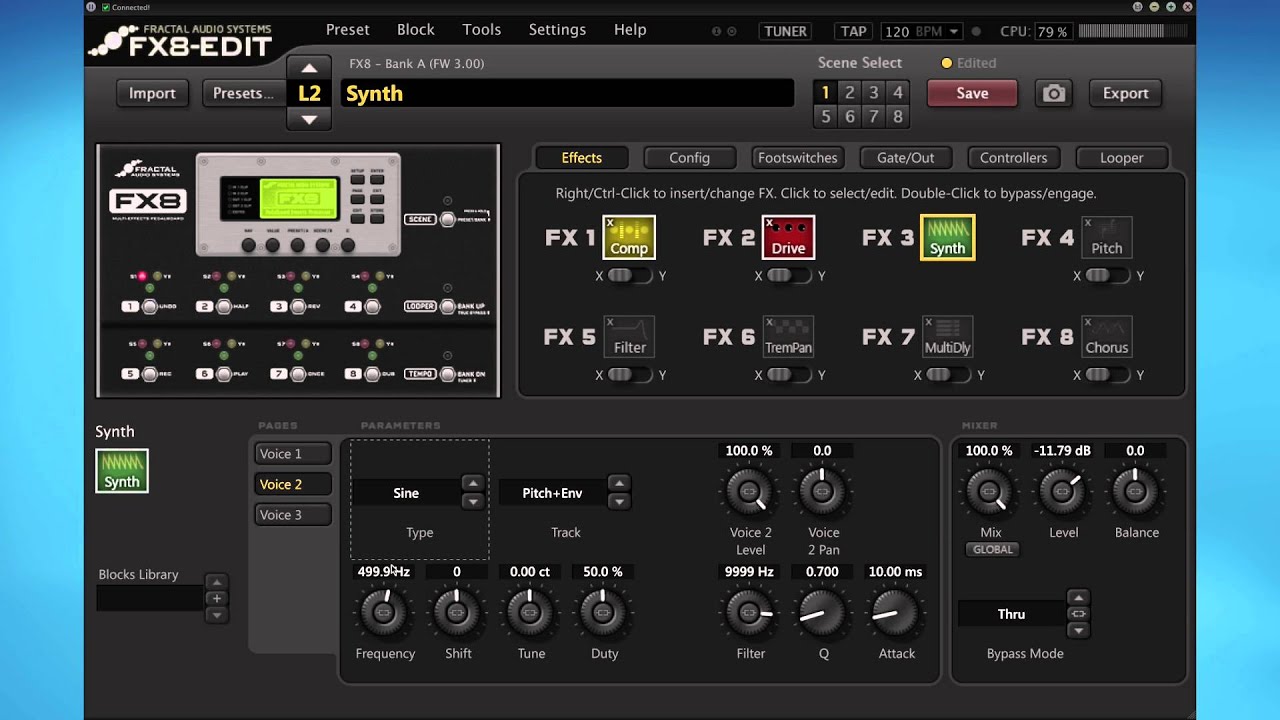Viewport: 1280px width, 720px height.
Task: Click the Presets... button
Action: pos(244,93)
